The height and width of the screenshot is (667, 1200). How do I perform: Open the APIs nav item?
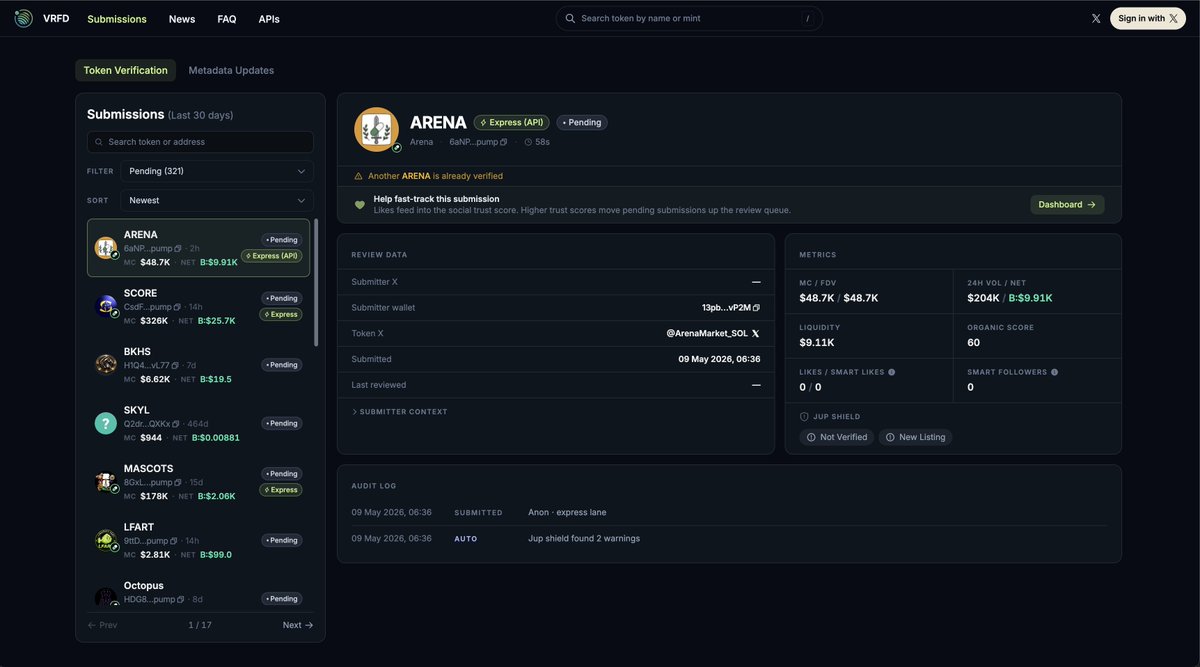(x=269, y=19)
